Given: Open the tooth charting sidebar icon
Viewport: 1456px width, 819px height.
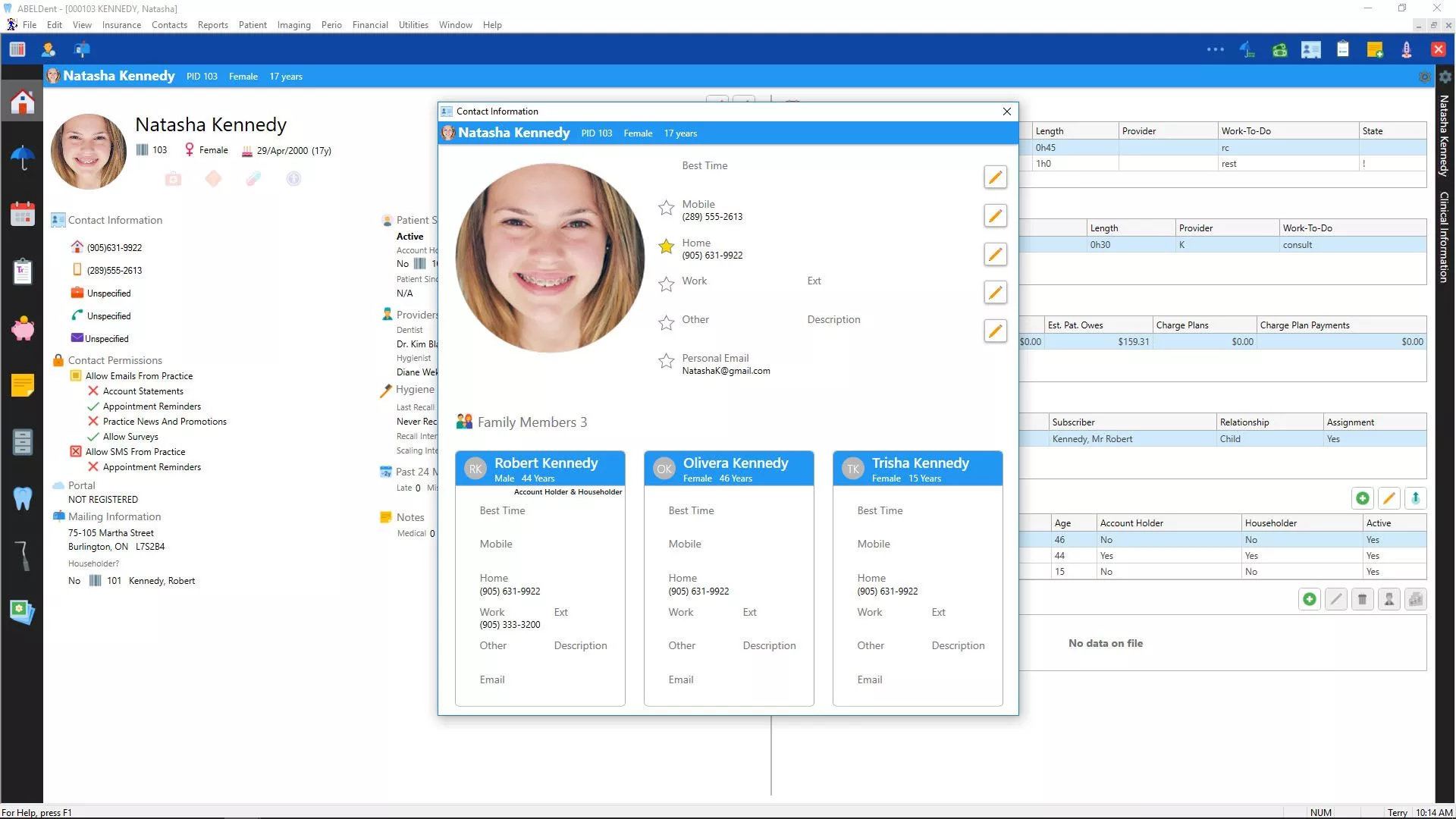Looking at the screenshot, I should click(22, 498).
